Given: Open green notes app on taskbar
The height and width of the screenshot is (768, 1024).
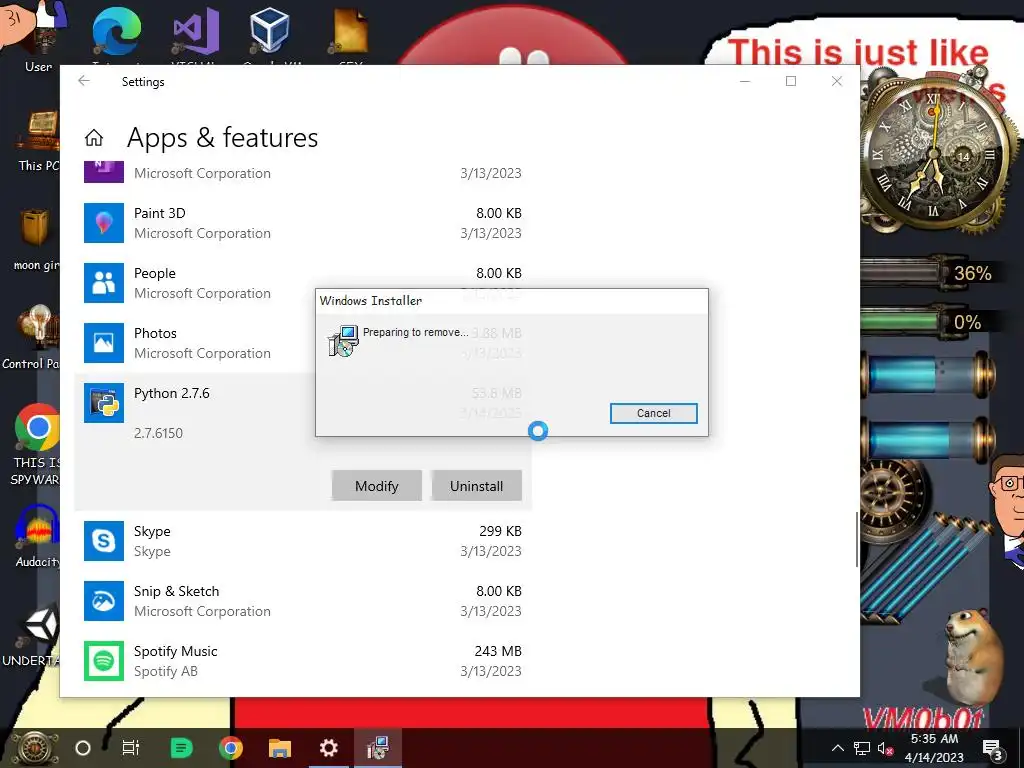Looking at the screenshot, I should click(181, 748).
